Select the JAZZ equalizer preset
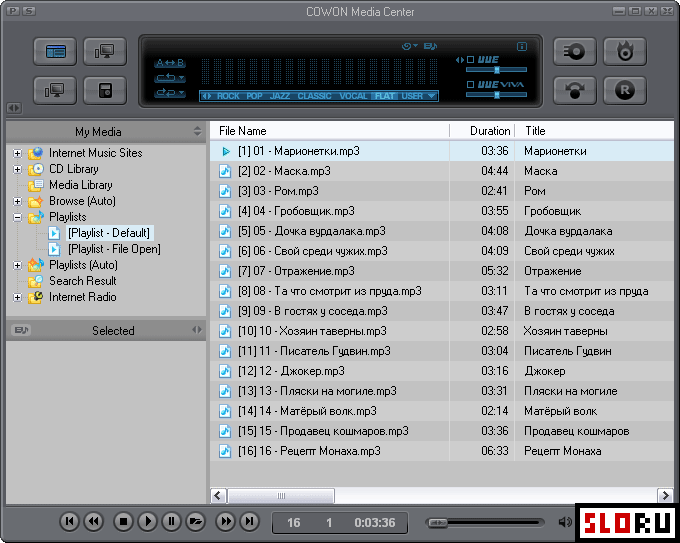Image resolution: width=680 pixels, height=543 pixels. pyautogui.click(x=280, y=96)
